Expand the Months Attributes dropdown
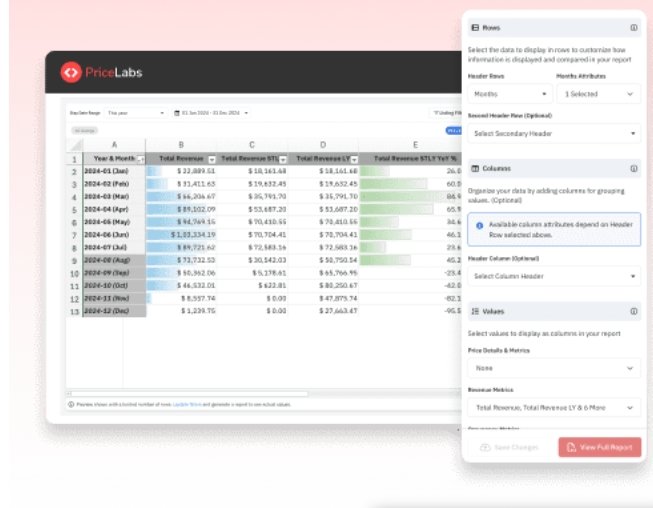 [597, 94]
